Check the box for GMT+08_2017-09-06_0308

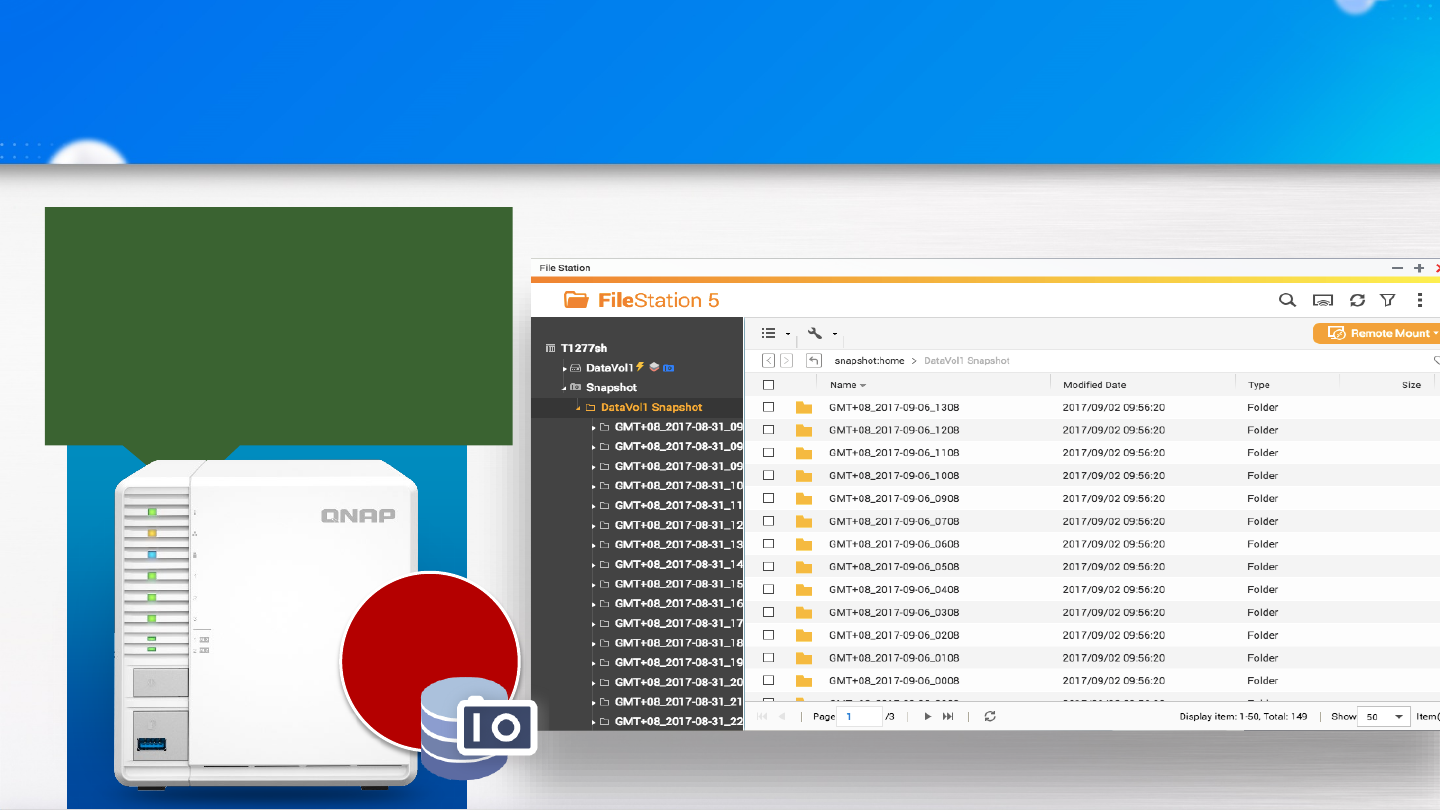coord(769,613)
